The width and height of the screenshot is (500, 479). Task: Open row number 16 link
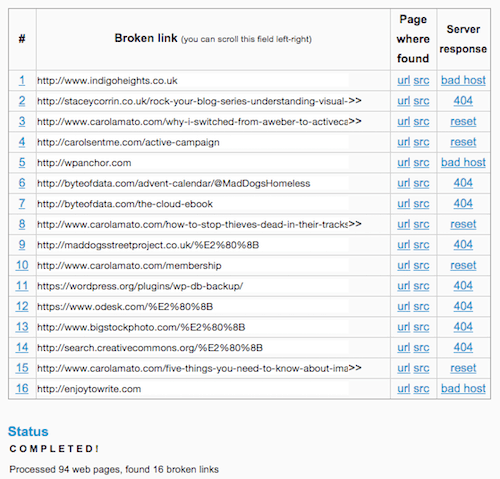[22, 388]
